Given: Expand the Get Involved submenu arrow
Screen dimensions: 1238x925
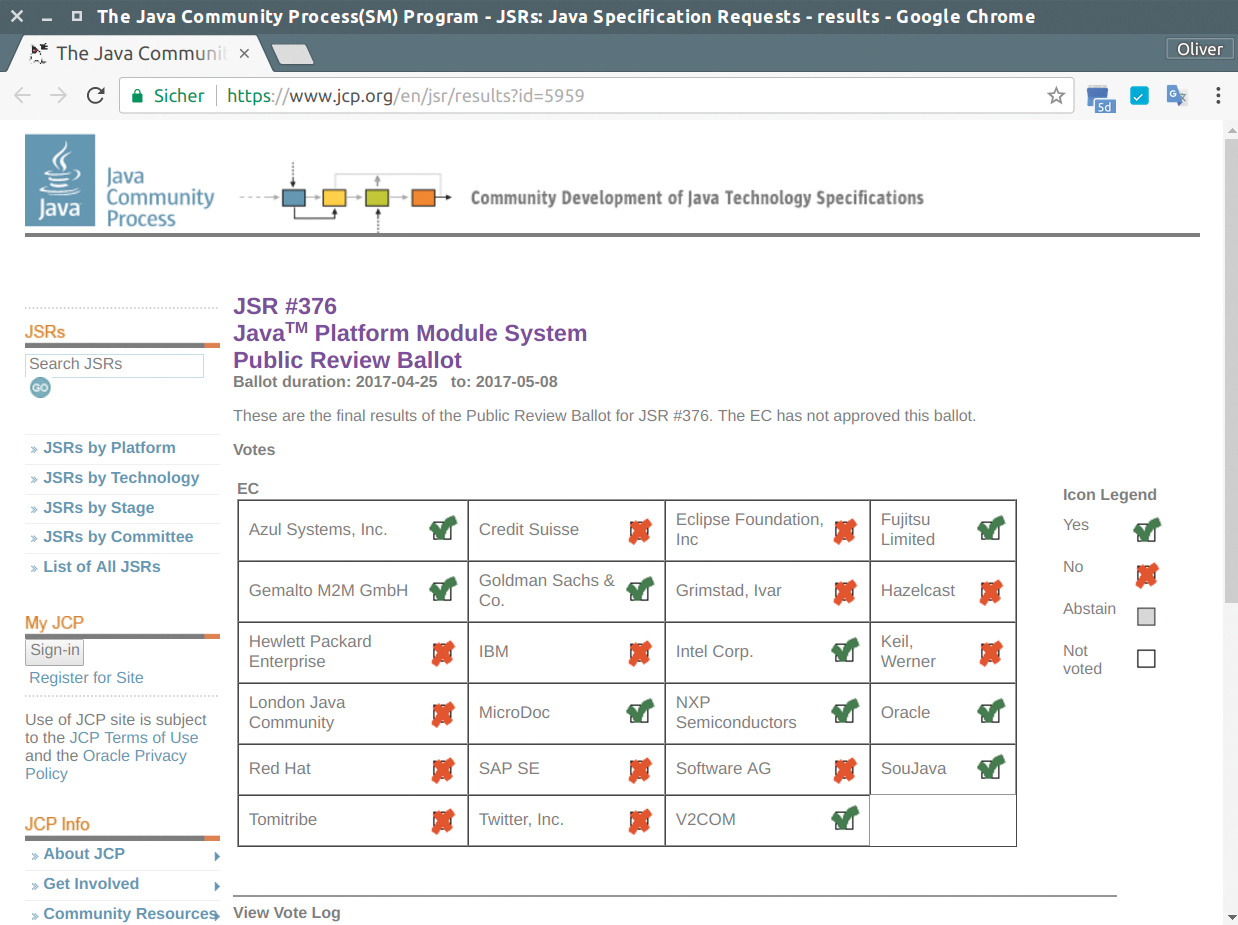Looking at the screenshot, I should pos(216,886).
